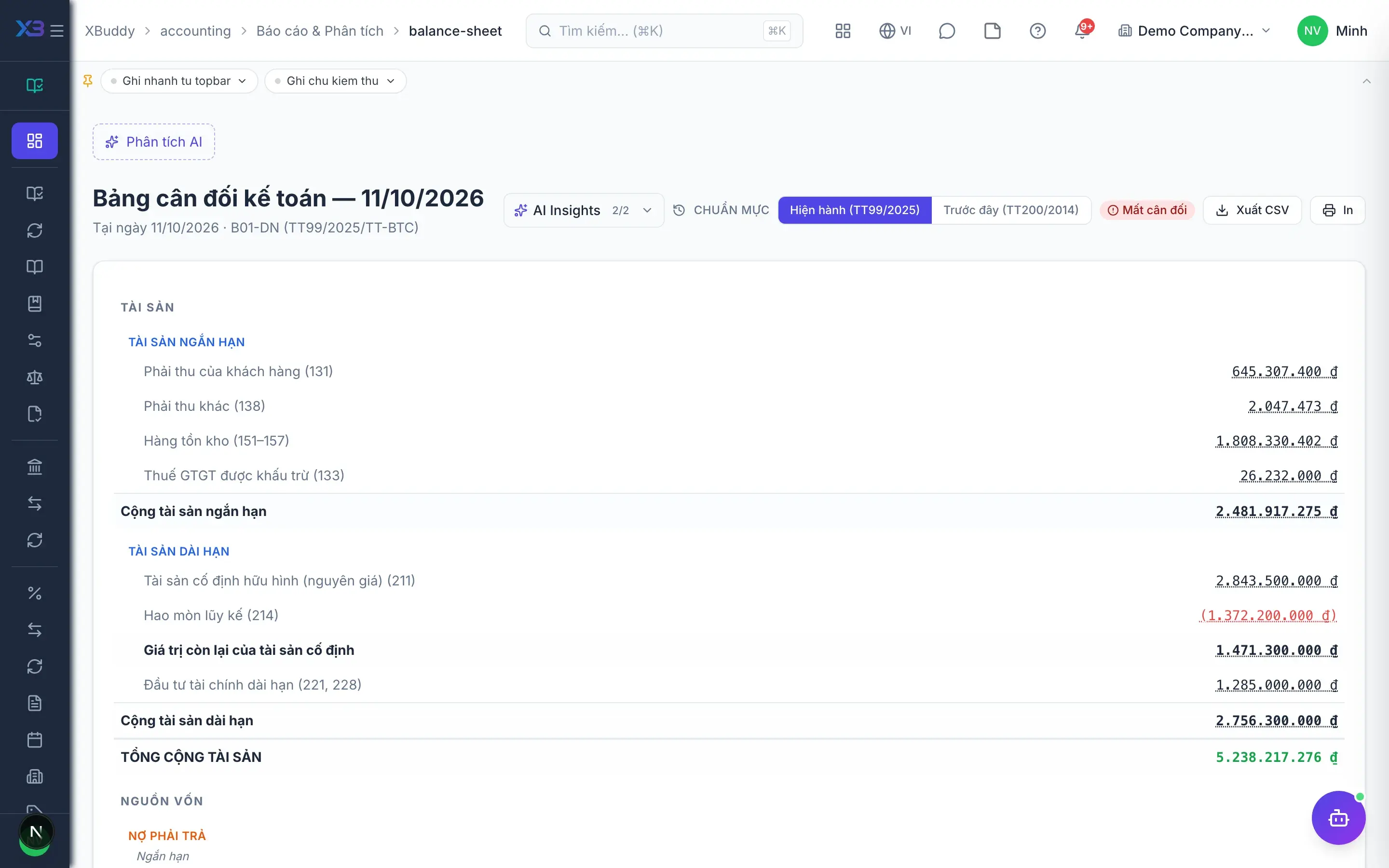Select Hiện hành (TT99/2025) standard
The width and height of the screenshot is (1389, 868).
click(x=855, y=210)
